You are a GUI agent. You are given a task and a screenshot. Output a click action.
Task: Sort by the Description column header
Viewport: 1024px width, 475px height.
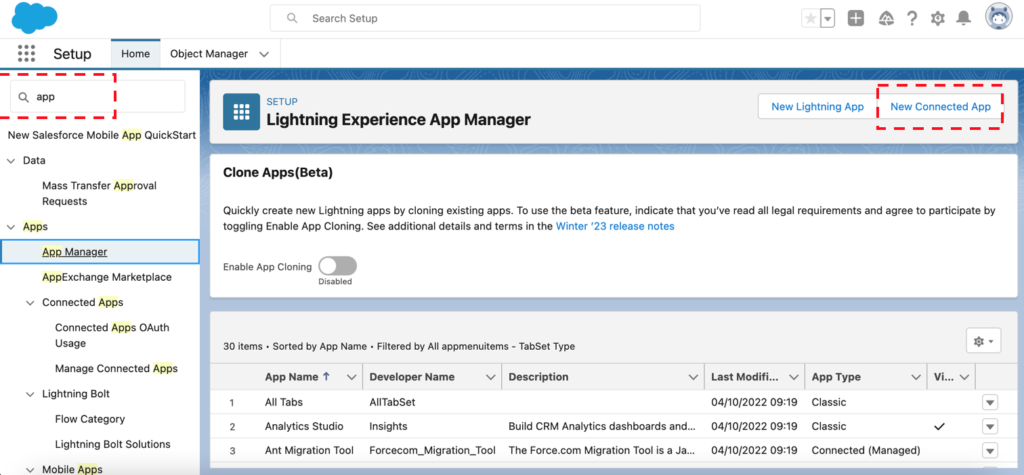[x=538, y=377]
